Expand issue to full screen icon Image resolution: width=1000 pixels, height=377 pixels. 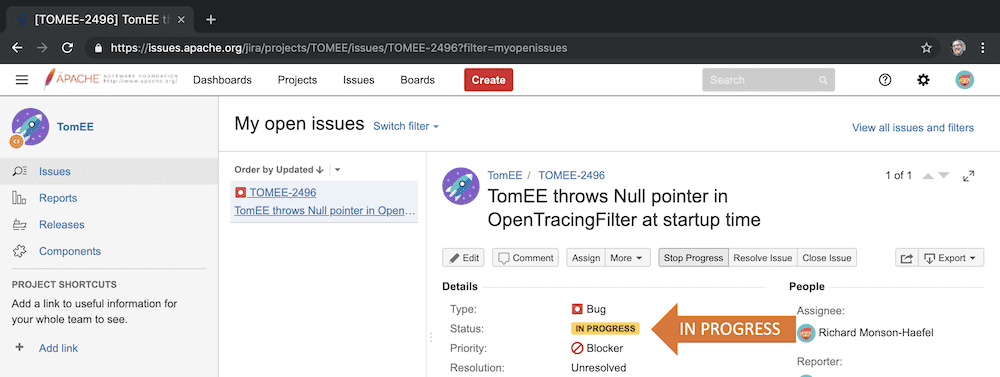968,175
